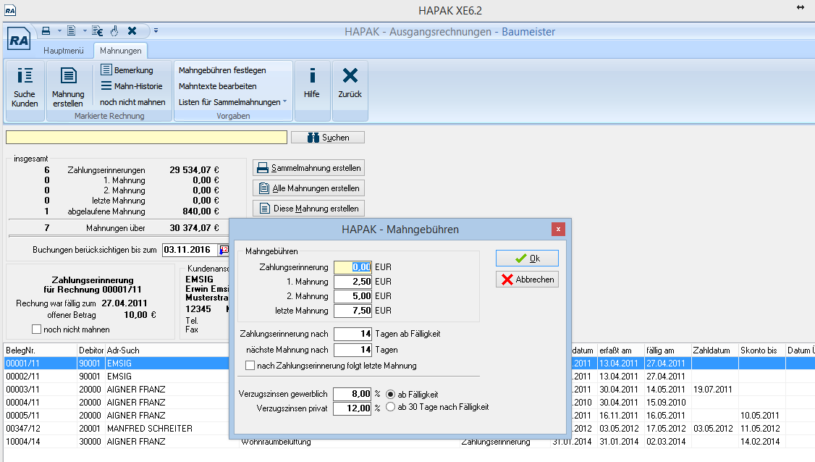Click Alle Mahnungen erstellen button
This screenshot has width=815, height=462.
pyautogui.click(x=309, y=188)
